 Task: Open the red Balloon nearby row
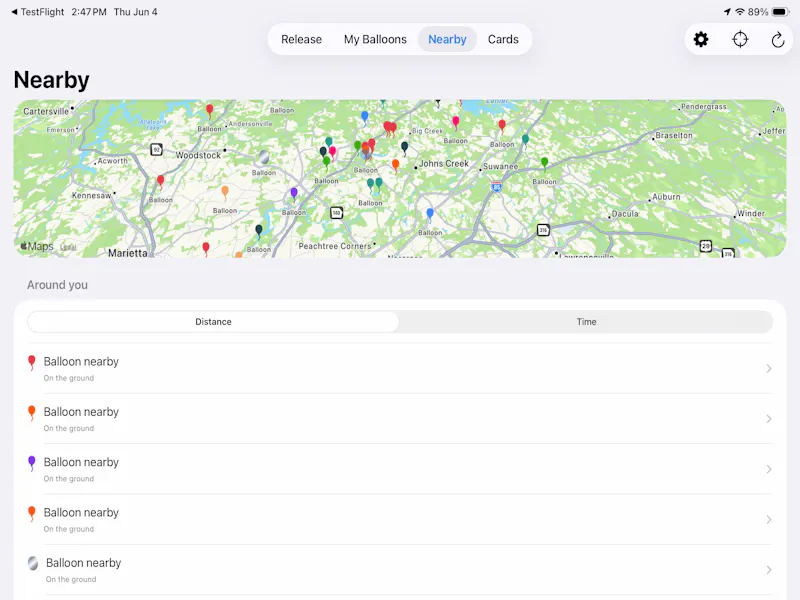pyautogui.click(x=400, y=368)
